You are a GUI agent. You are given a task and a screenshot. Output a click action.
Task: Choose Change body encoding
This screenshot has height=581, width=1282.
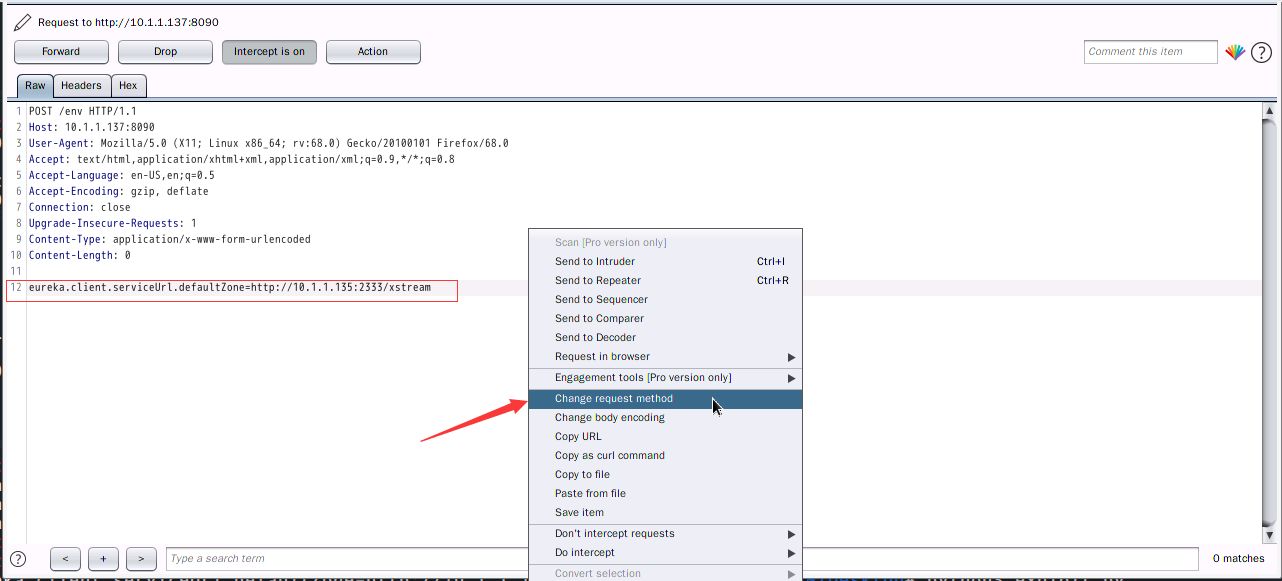pos(665,417)
